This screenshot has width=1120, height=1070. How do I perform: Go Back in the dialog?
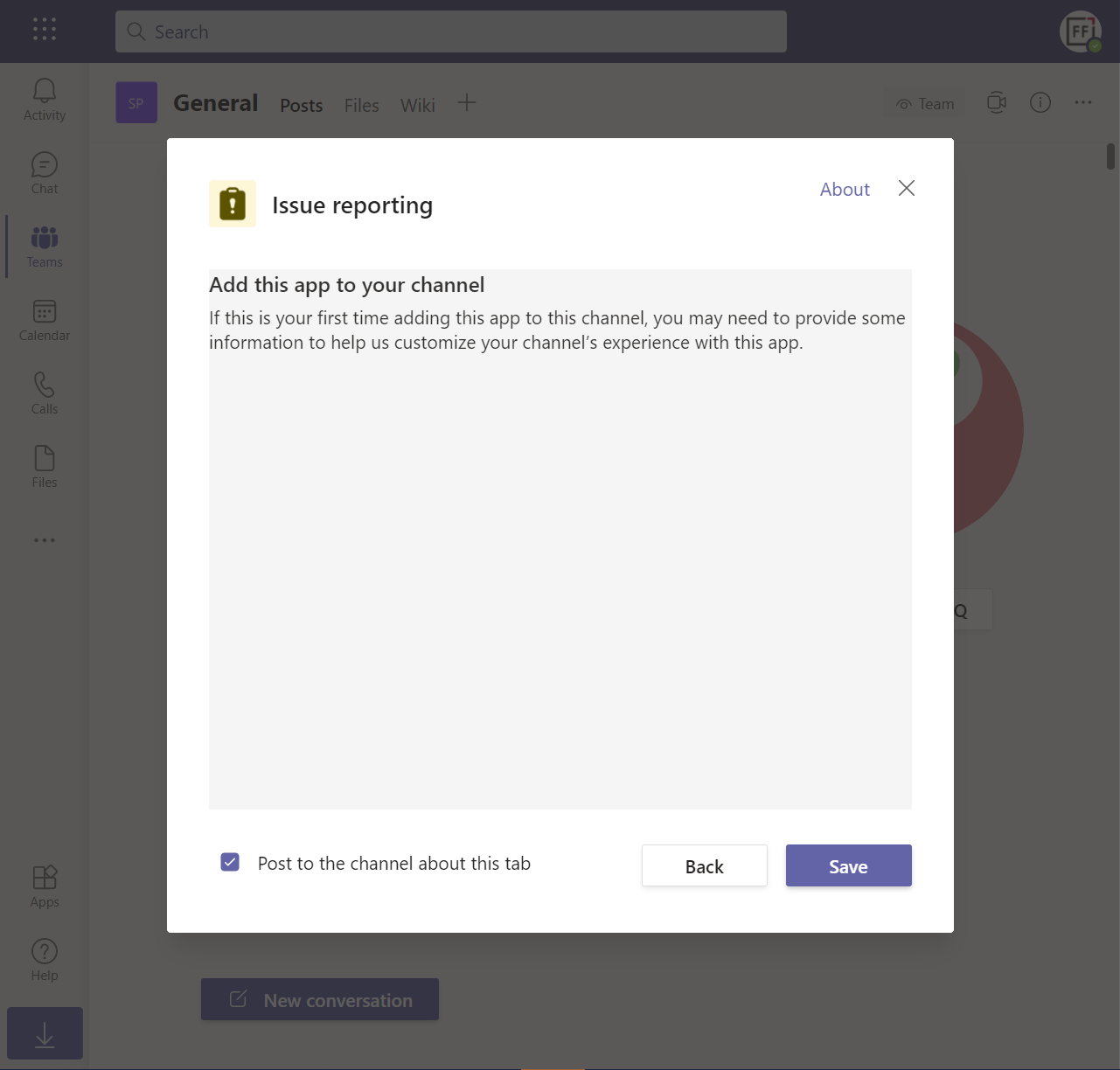[x=705, y=865]
